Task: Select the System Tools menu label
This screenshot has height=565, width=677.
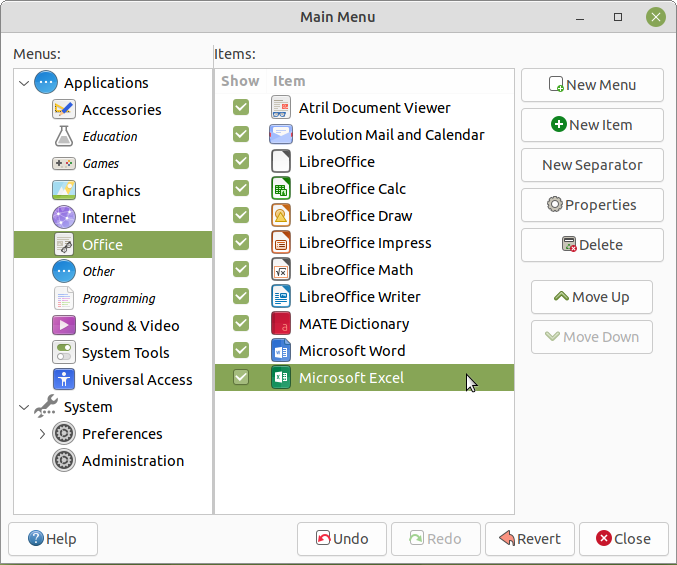Action: coord(126,353)
